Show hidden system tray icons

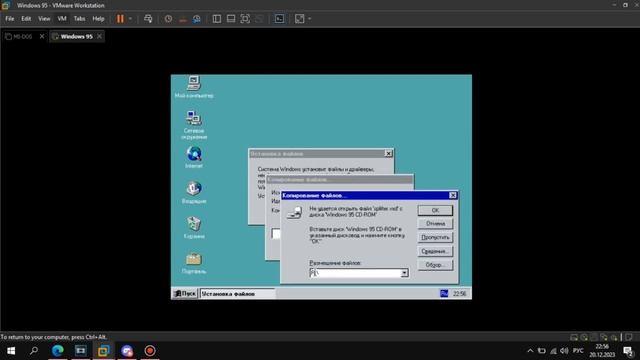(530, 351)
